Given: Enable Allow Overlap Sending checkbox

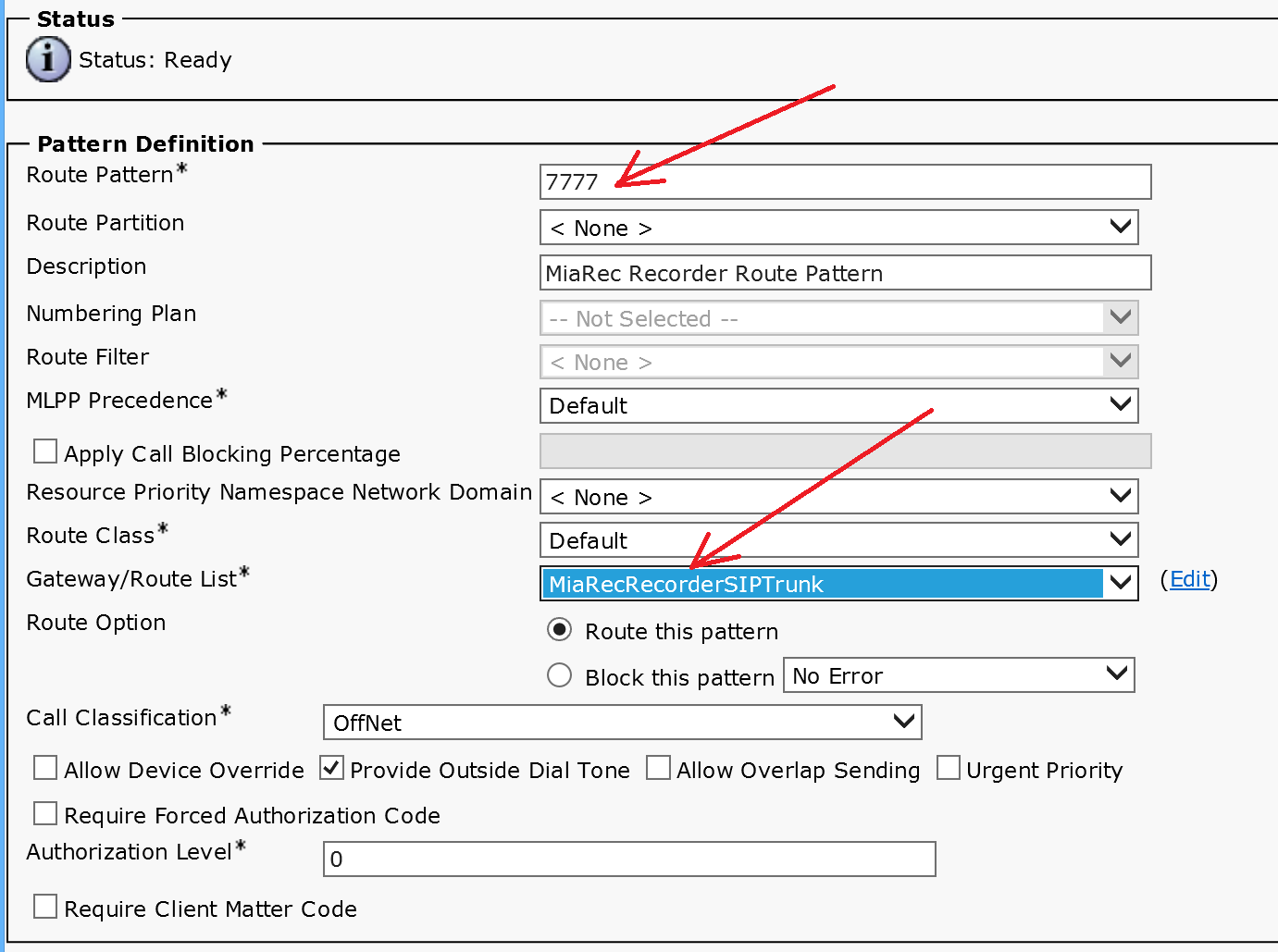Looking at the screenshot, I should pyautogui.click(x=658, y=768).
